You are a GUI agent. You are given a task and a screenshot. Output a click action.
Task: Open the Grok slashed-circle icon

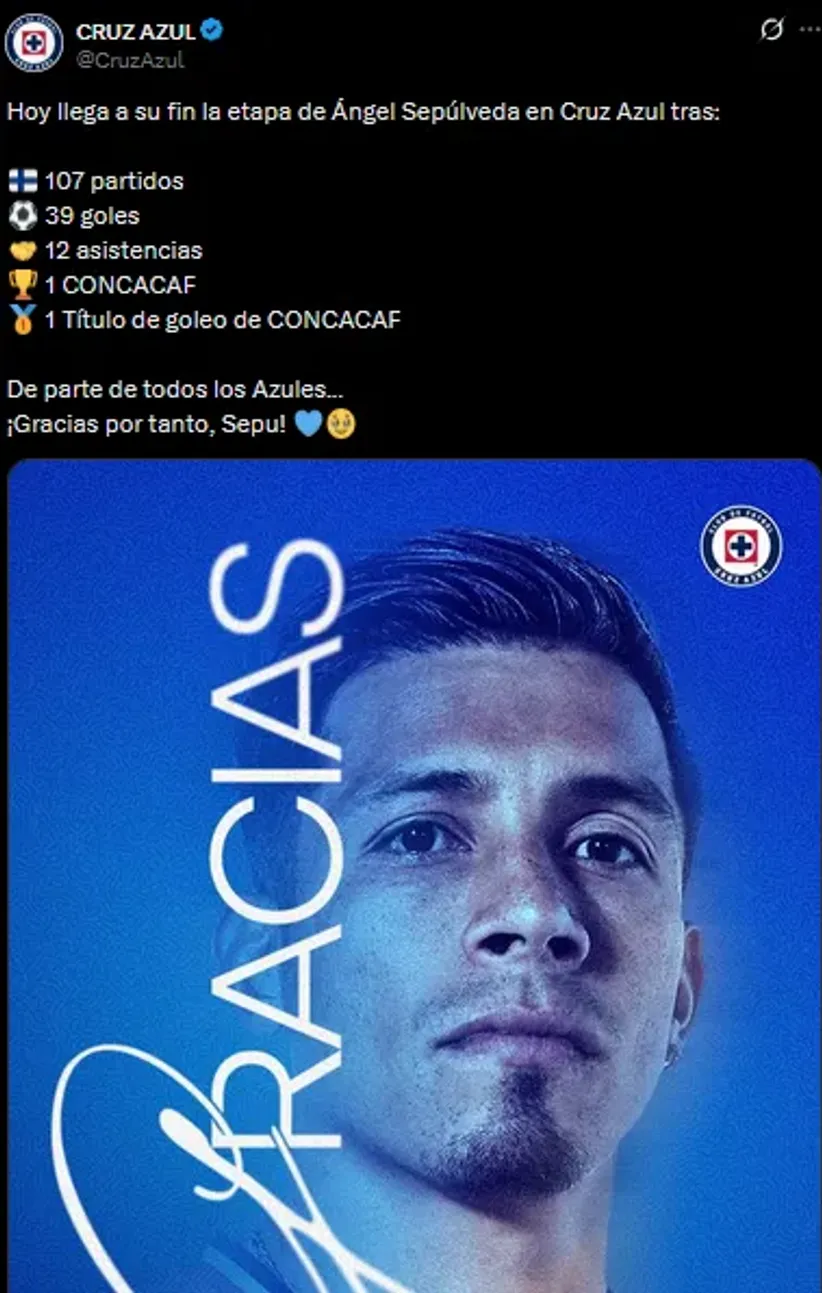(x=772, y=30)
